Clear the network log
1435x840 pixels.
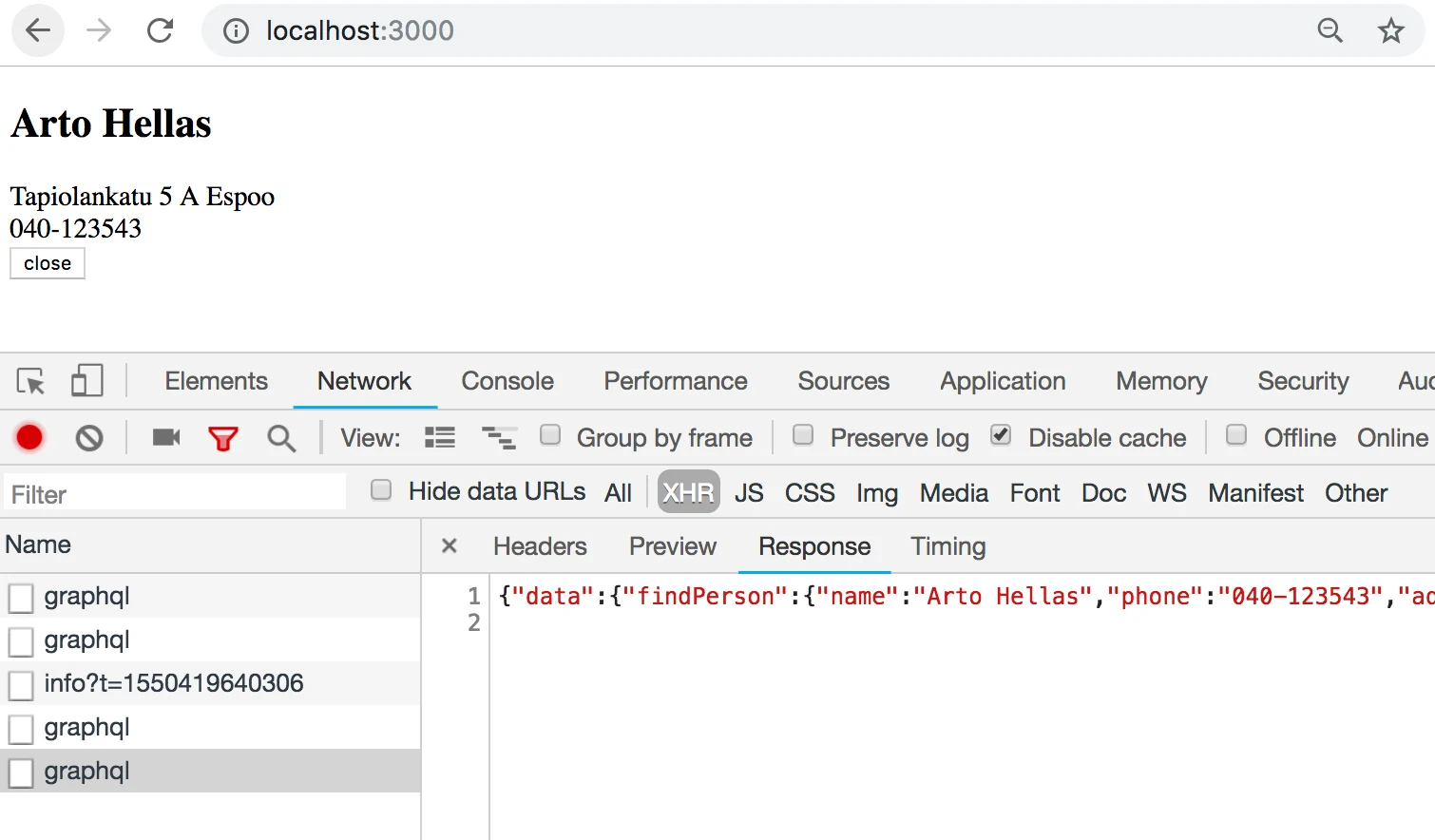click(89, 438)
